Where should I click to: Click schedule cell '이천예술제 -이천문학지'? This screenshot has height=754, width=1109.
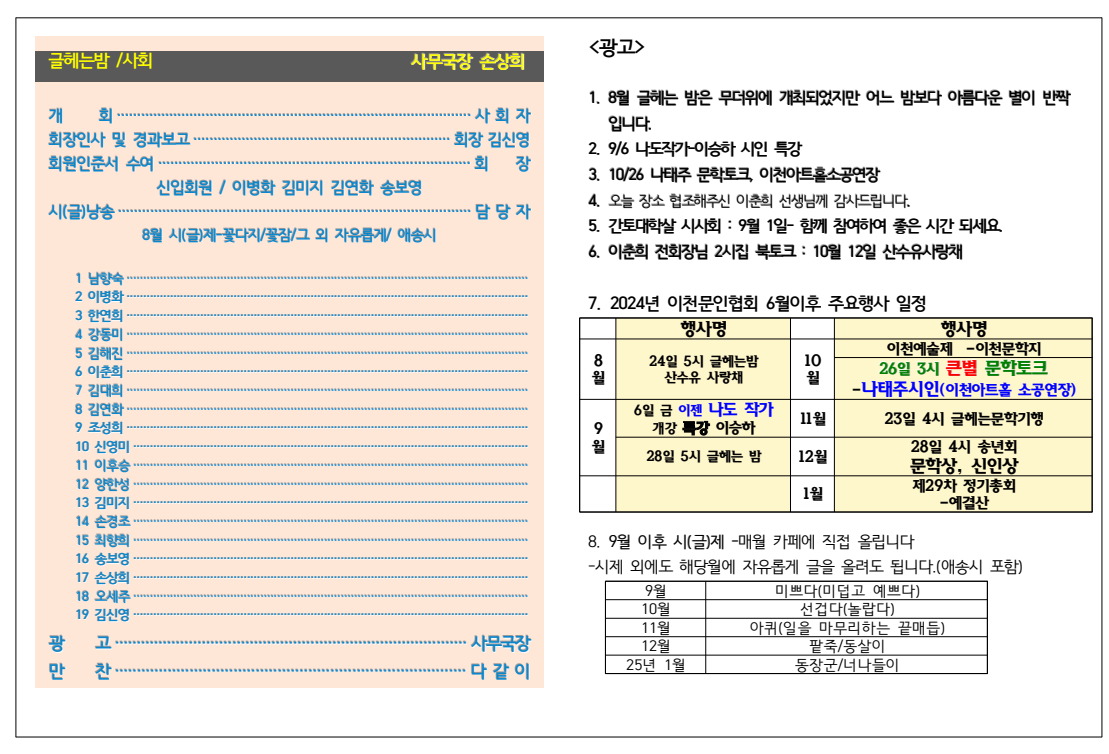pyautogui.click(x=963, y=348)
